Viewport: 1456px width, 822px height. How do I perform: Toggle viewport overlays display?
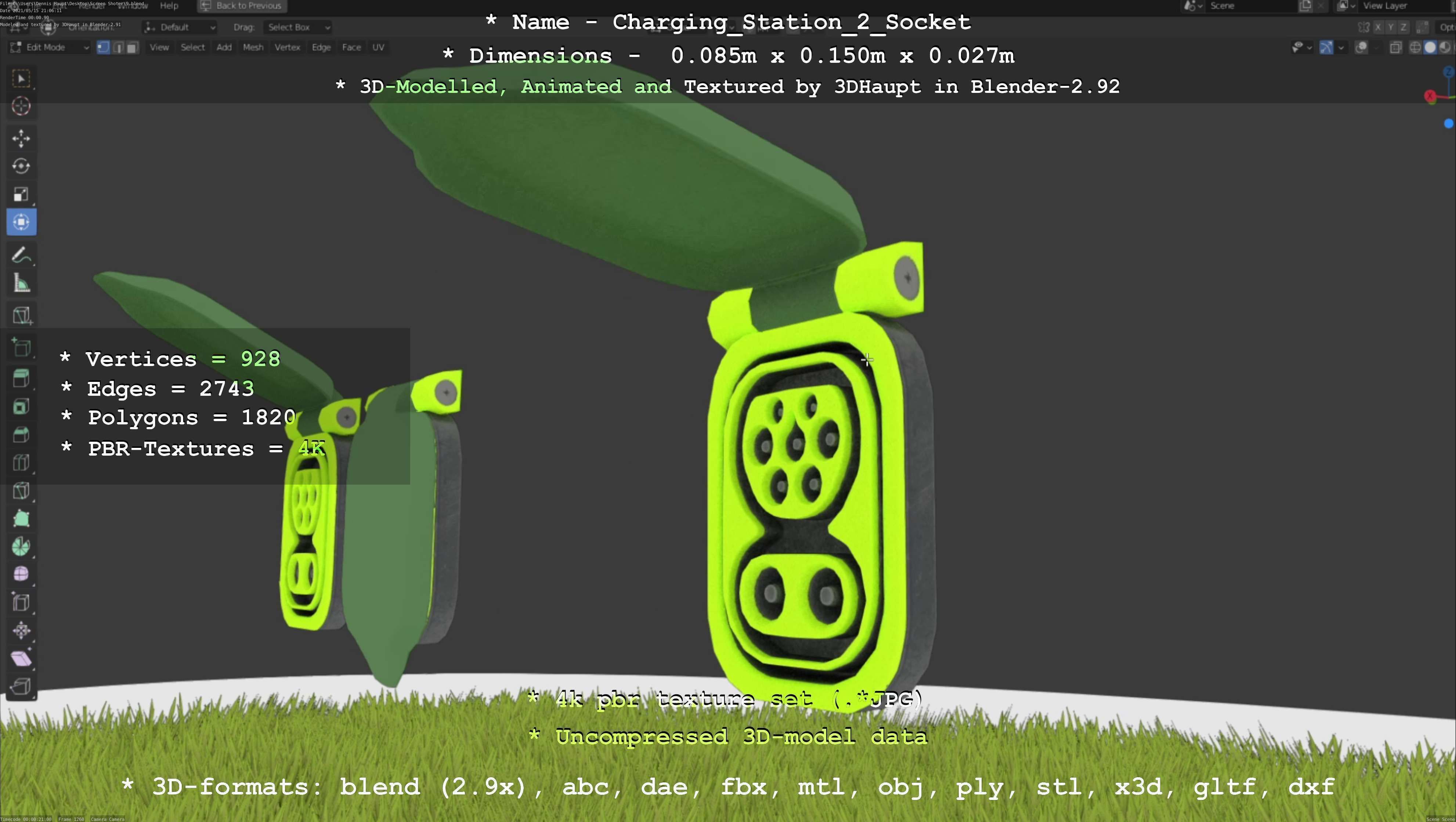tap(1361, 47)
